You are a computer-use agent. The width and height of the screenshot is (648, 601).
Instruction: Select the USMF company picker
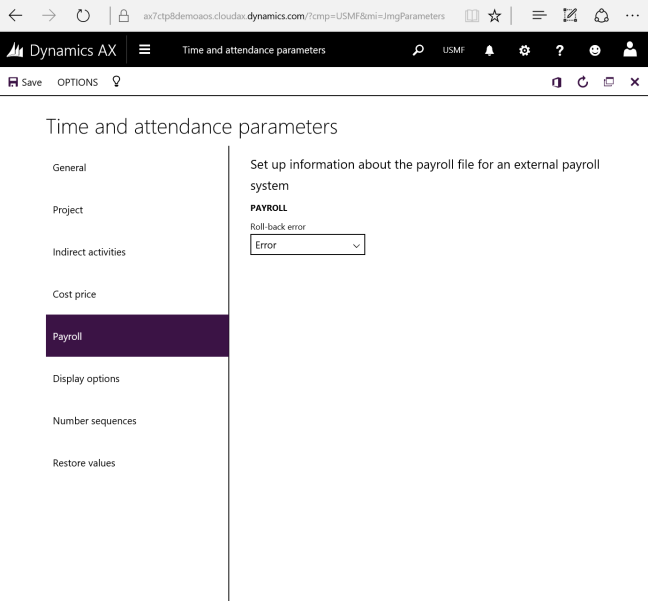pyautogui.click(x=454, y=50)
